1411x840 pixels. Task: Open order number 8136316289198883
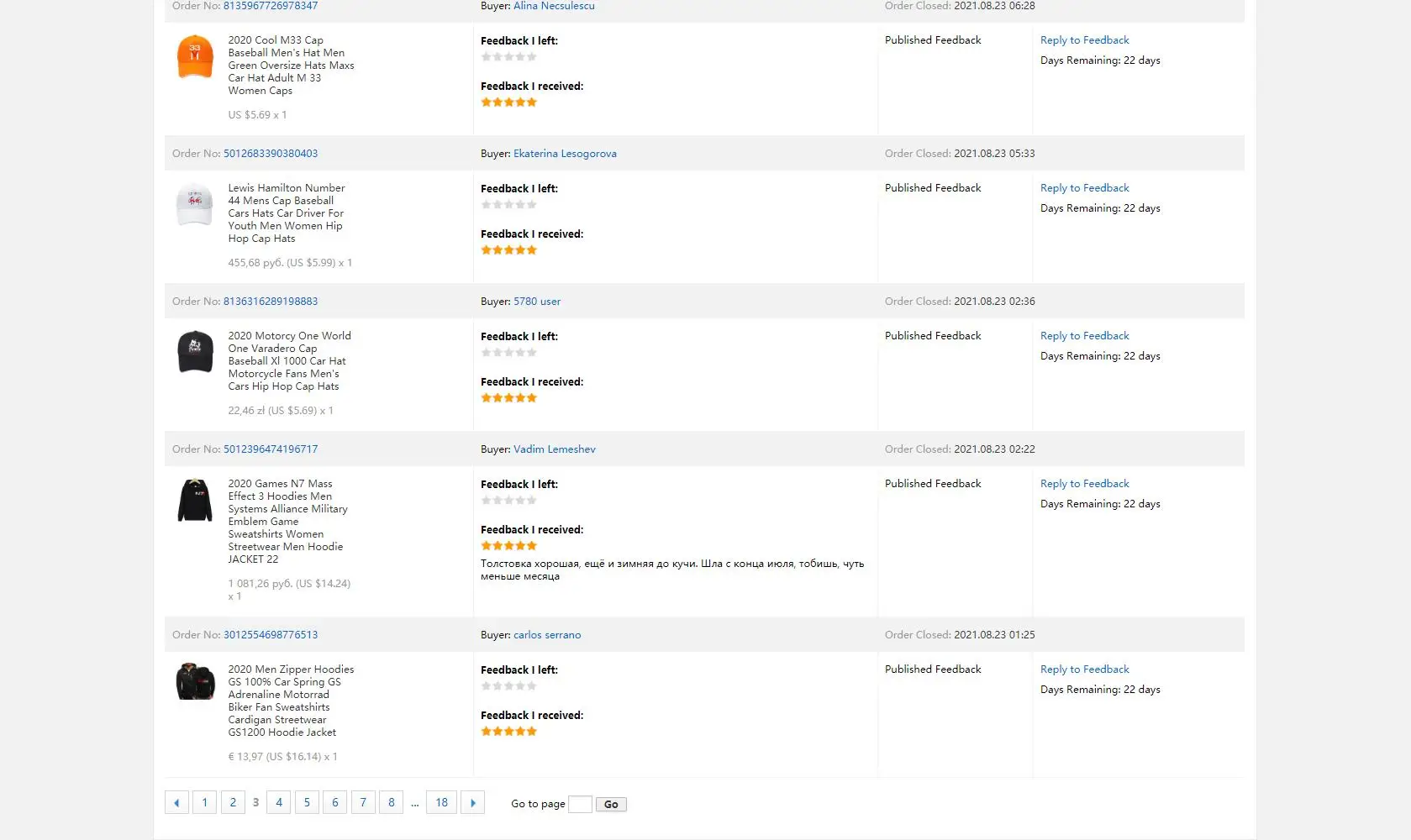[x=271, y=302]
